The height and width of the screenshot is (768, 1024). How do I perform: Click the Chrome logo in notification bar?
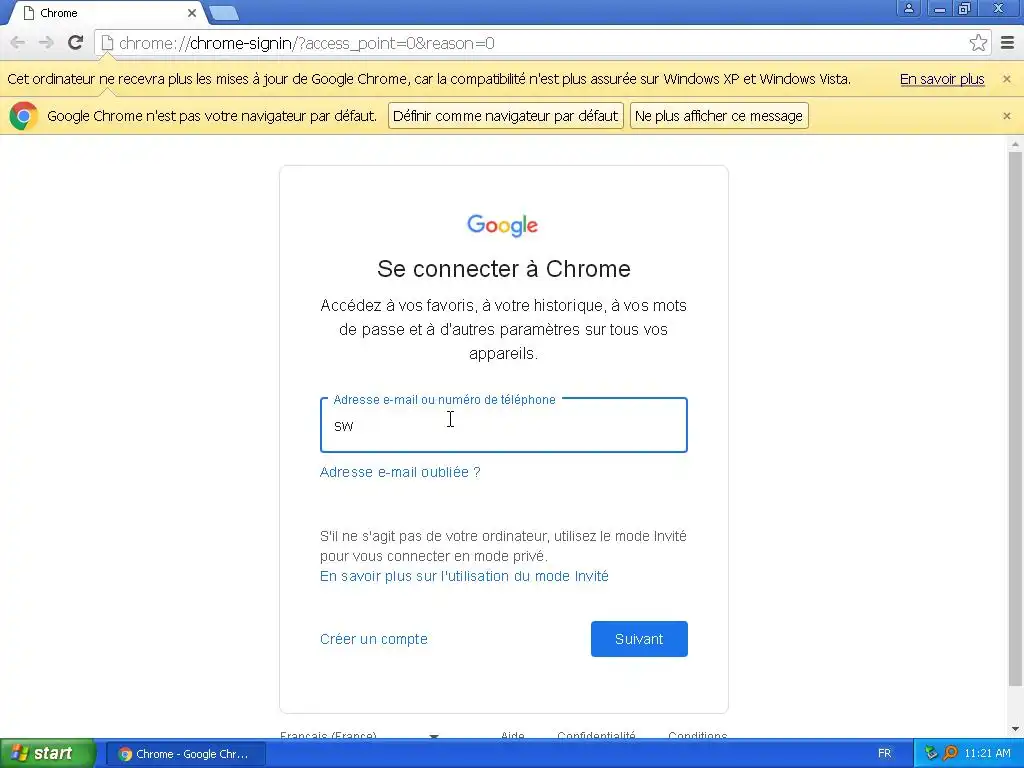coord(24,116)
